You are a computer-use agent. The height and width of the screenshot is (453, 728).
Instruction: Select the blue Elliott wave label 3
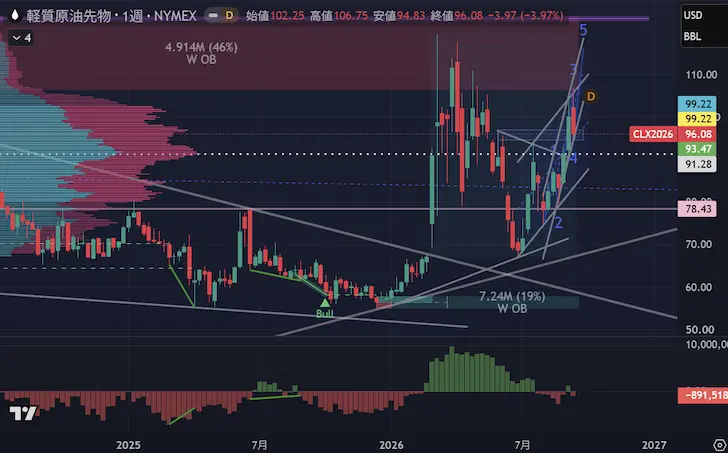point(574,69)
